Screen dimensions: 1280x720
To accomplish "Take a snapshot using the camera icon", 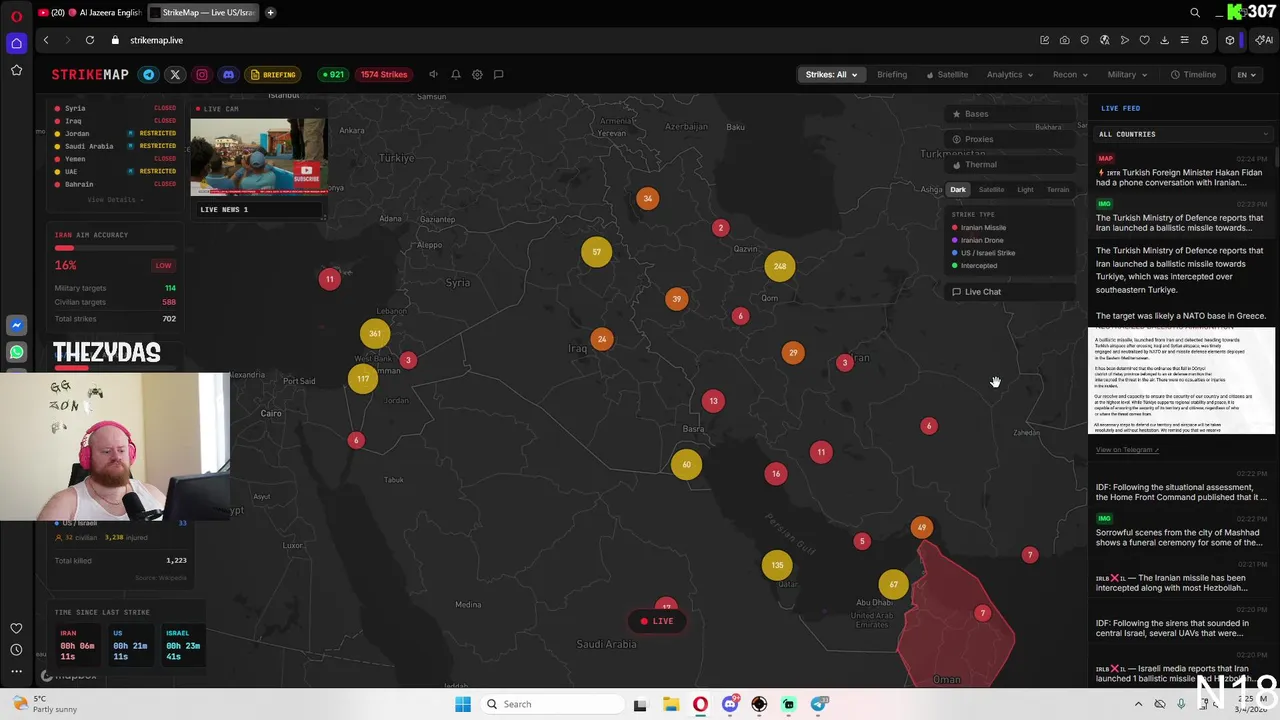I will [1064, 40].
